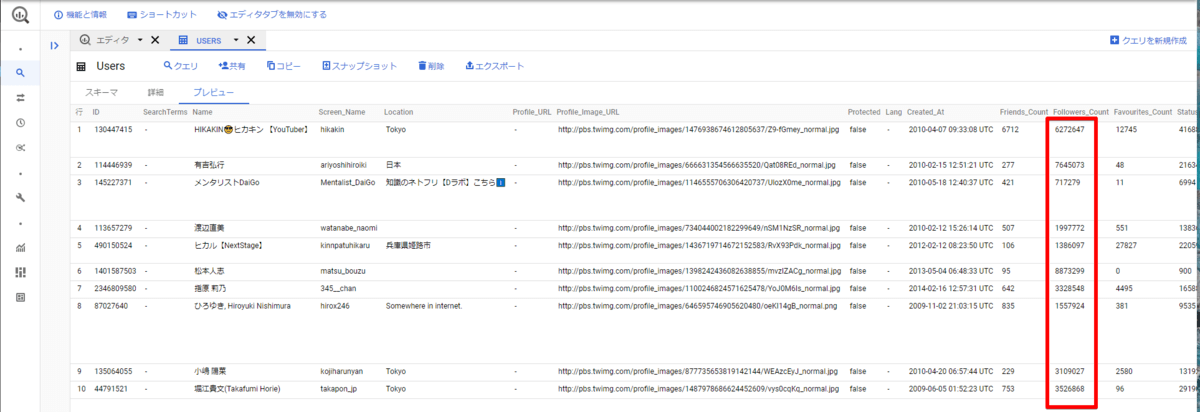Select screen name ariyoshihiroiki
The width and height of the screenshot is (1200, 412).
(x=343, y=163)
